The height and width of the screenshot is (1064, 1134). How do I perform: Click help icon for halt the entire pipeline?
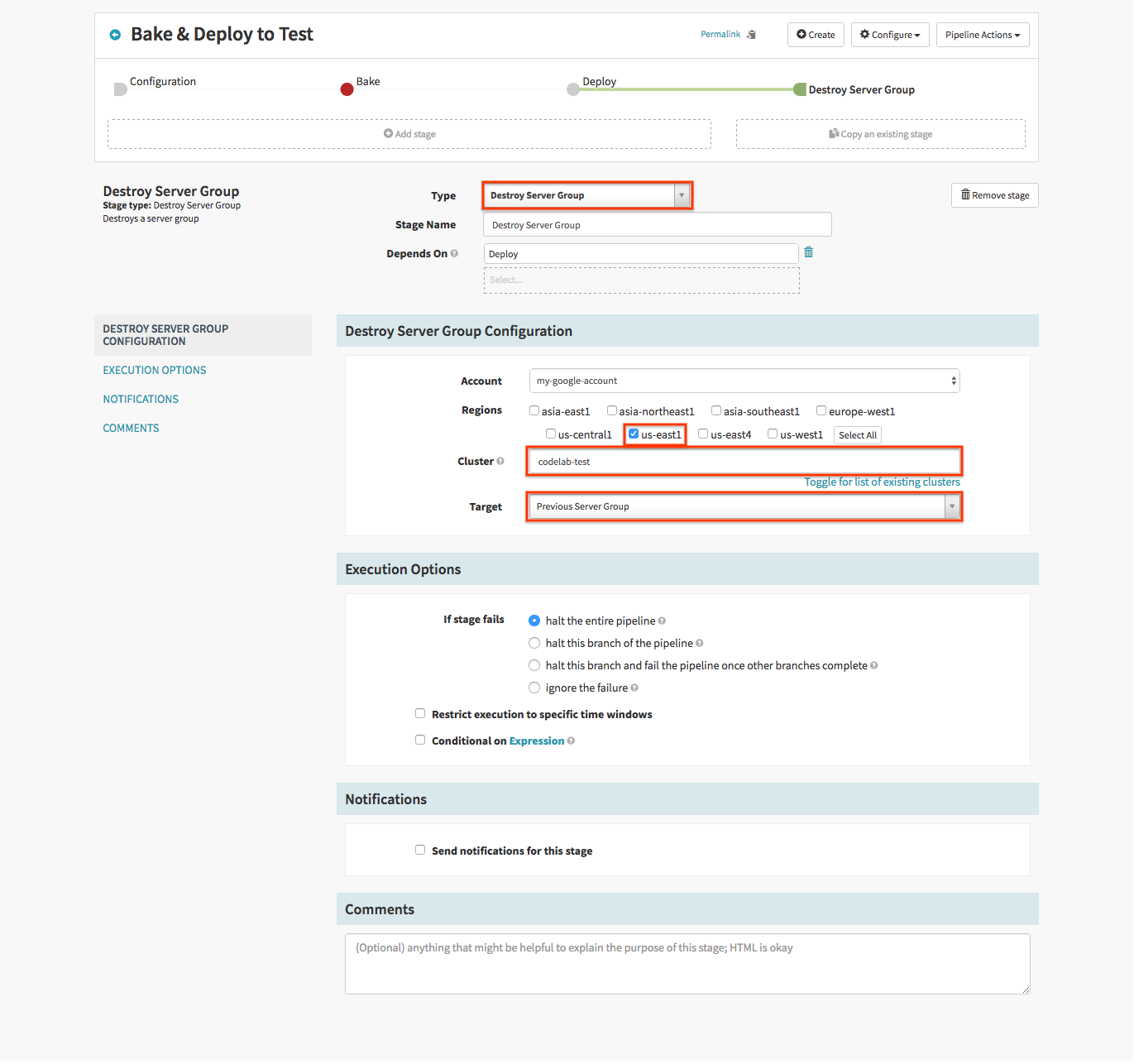click(662, 621)
